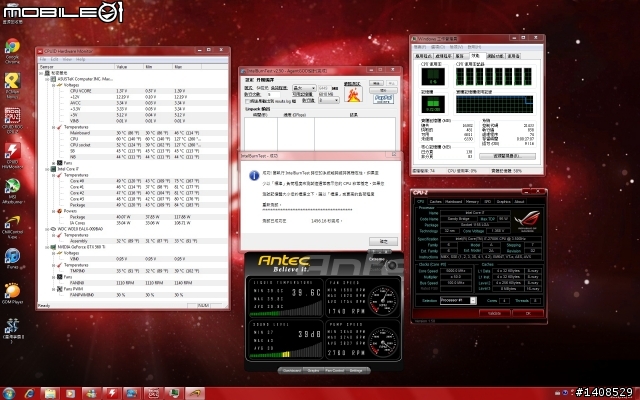The image size is (640, 400).
Task: Click the flame stress-test icon in IntelBurnTest
Action: pyautogui.click(x=353, y=94)
